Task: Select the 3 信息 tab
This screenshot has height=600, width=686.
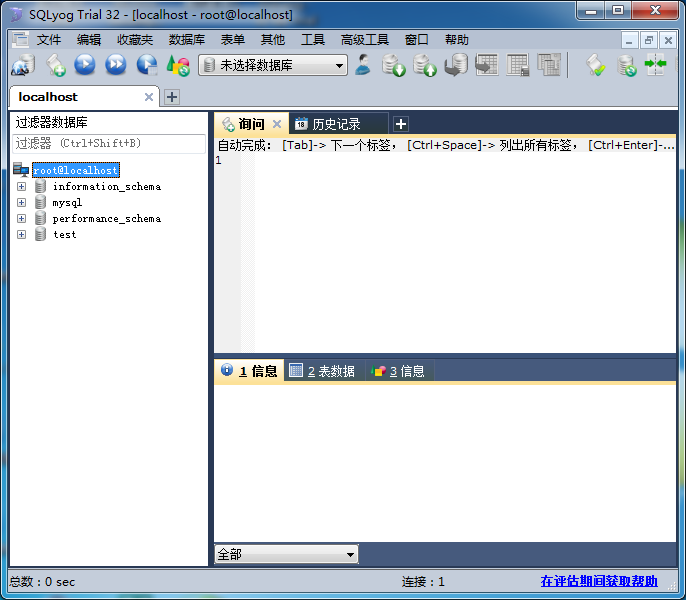Action: 399,371
